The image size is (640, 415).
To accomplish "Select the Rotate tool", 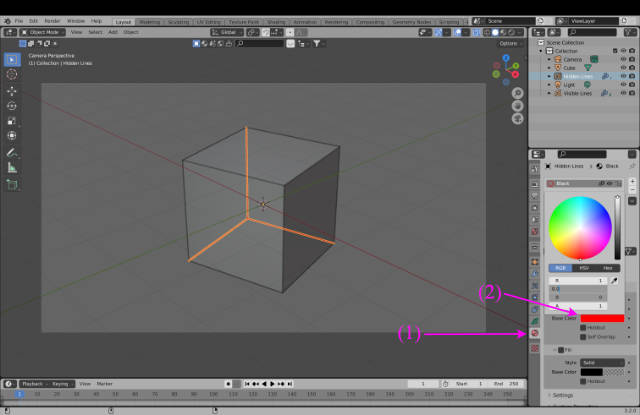I will click(11, 106).
